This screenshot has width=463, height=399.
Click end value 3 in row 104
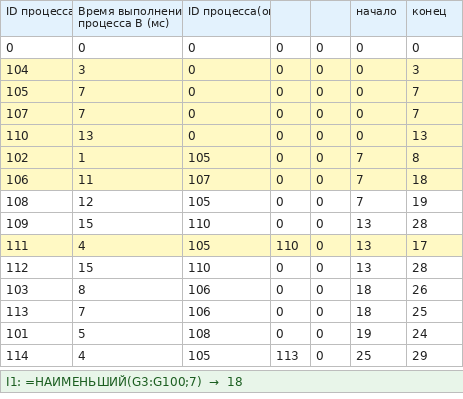coord(435,70)
